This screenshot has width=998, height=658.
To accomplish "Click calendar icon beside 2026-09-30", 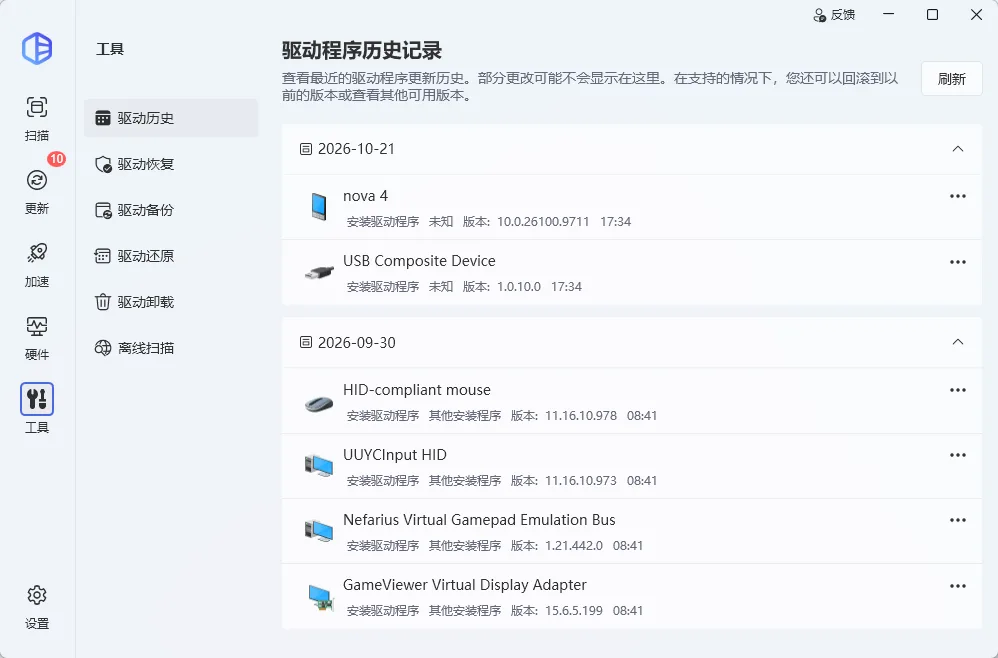I will [x=306, y=342].
